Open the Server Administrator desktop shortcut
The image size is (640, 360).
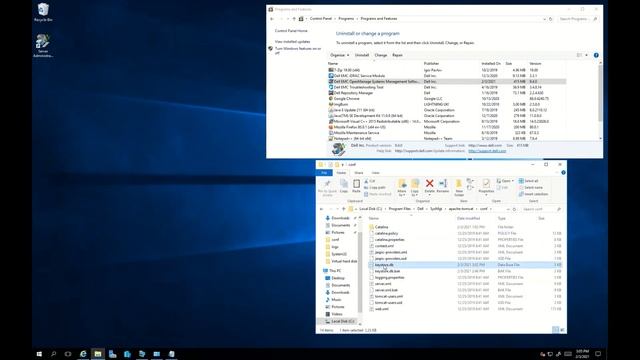pyautogui.click(x=43, y=46)
